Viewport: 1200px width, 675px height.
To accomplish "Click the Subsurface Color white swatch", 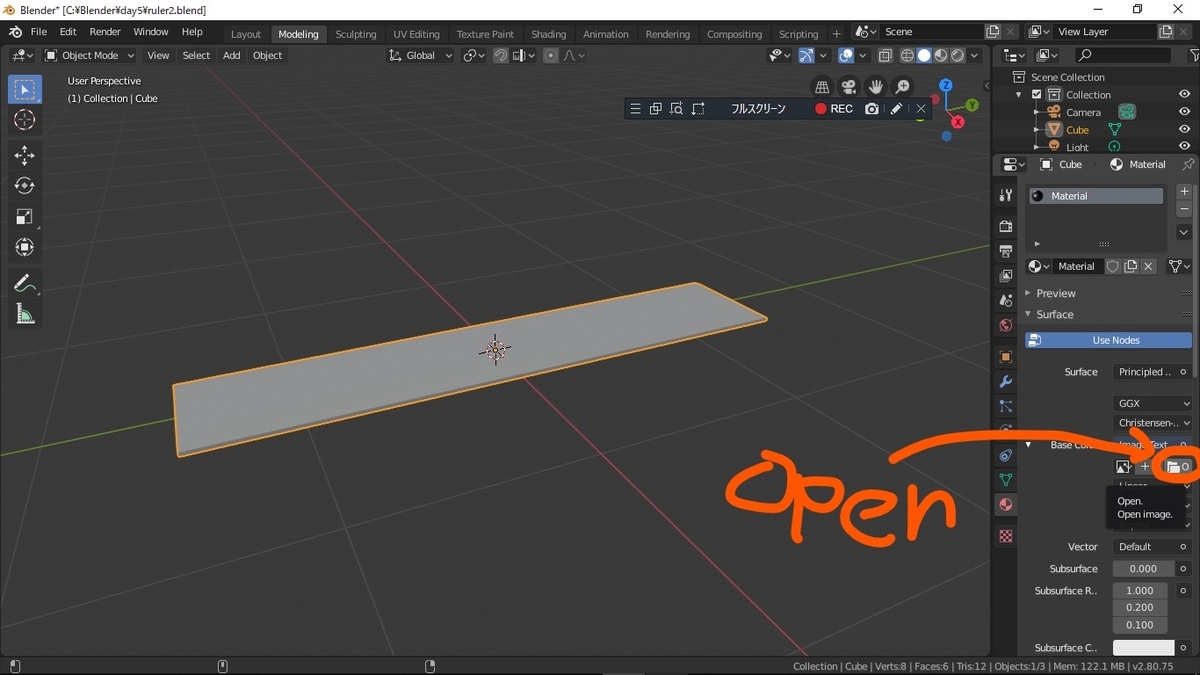I will [x=1143, y=648].
